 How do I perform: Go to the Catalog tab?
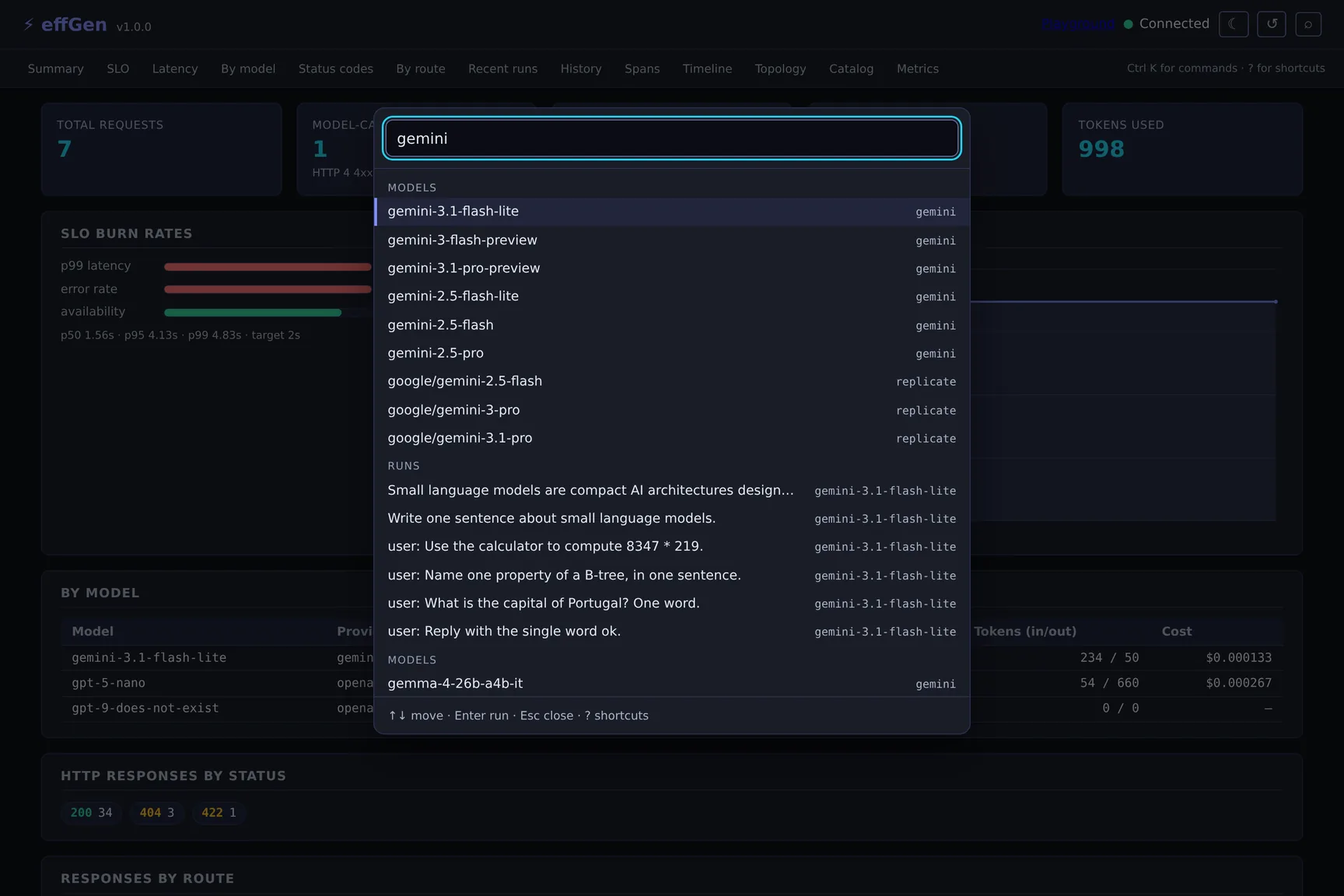pos(851,68)
